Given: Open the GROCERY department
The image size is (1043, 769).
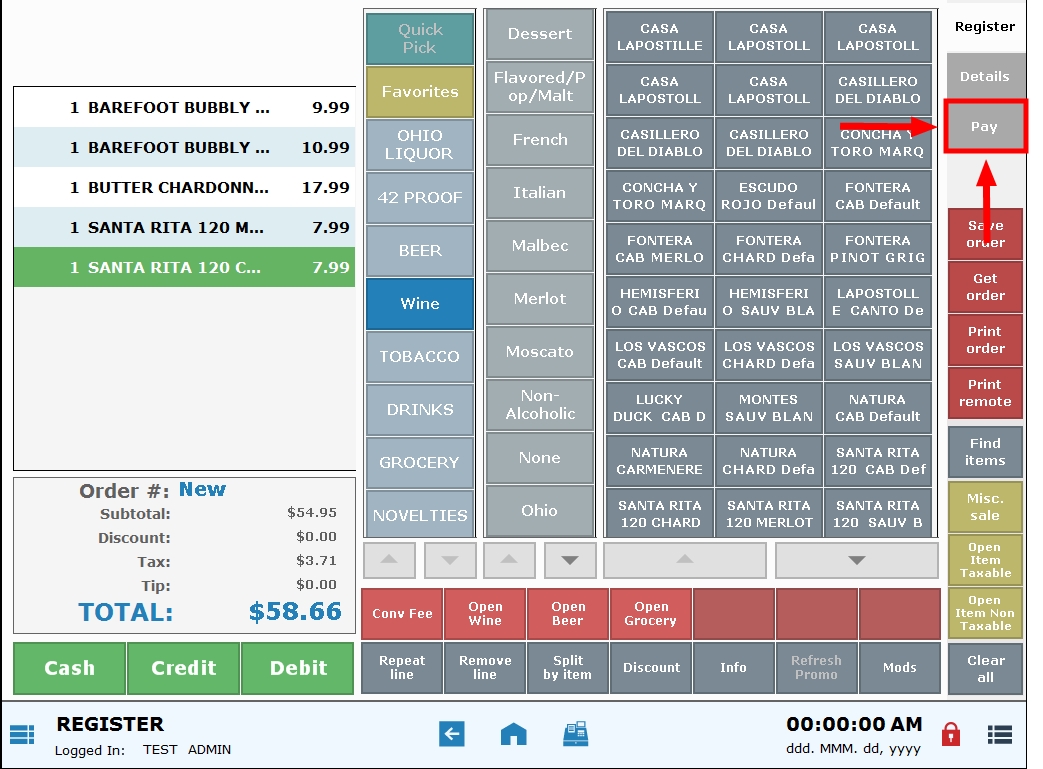Looking at the screenshot, I should pos(420,462).
